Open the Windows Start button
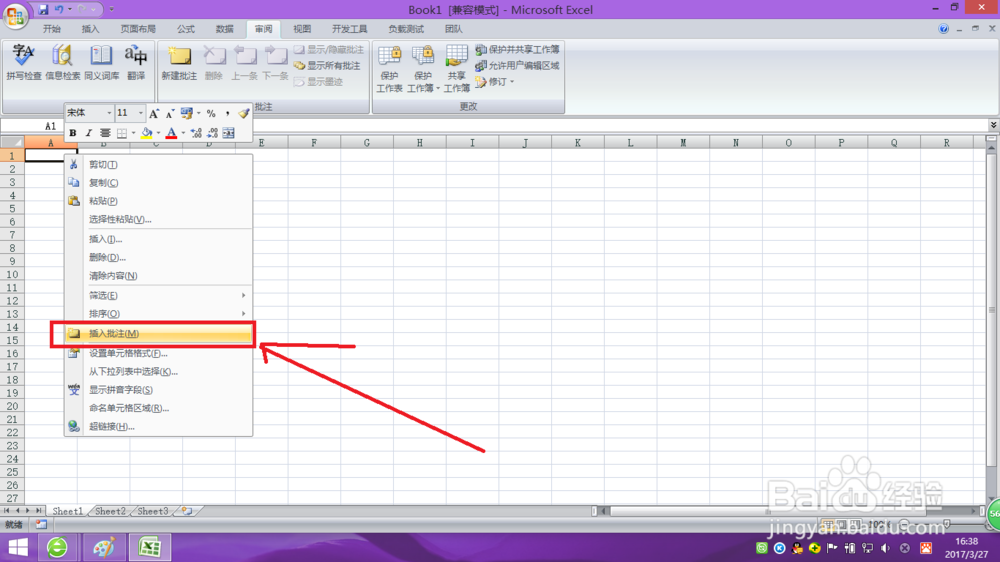Viewport: 1000px width, 562px height. (18, 547)
